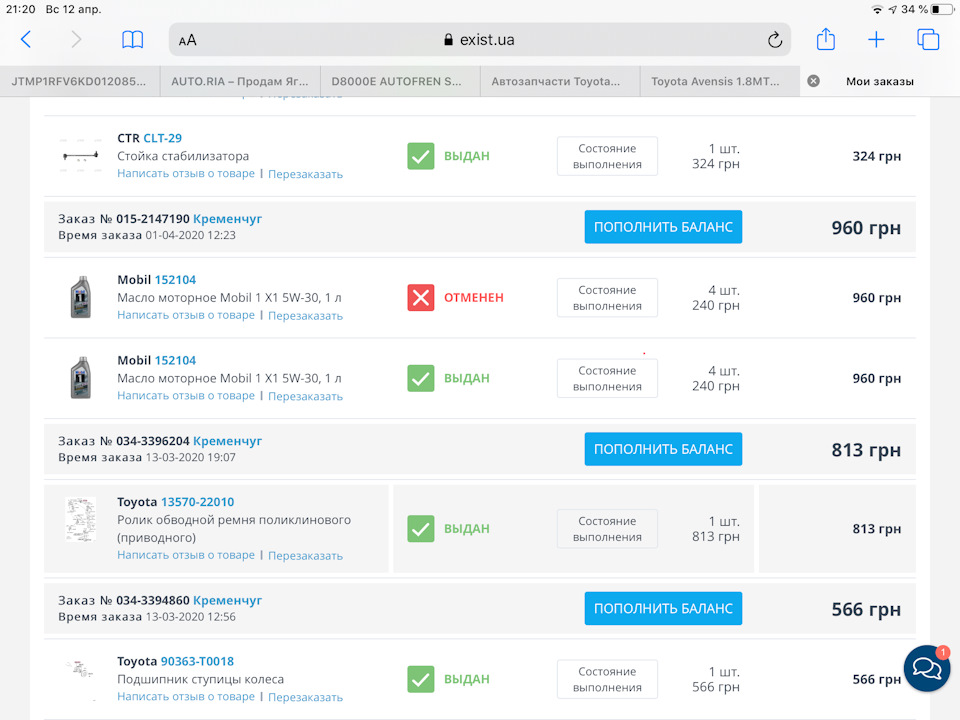Click green checkmark for Toyota 13570-22010

click(421, 529)
